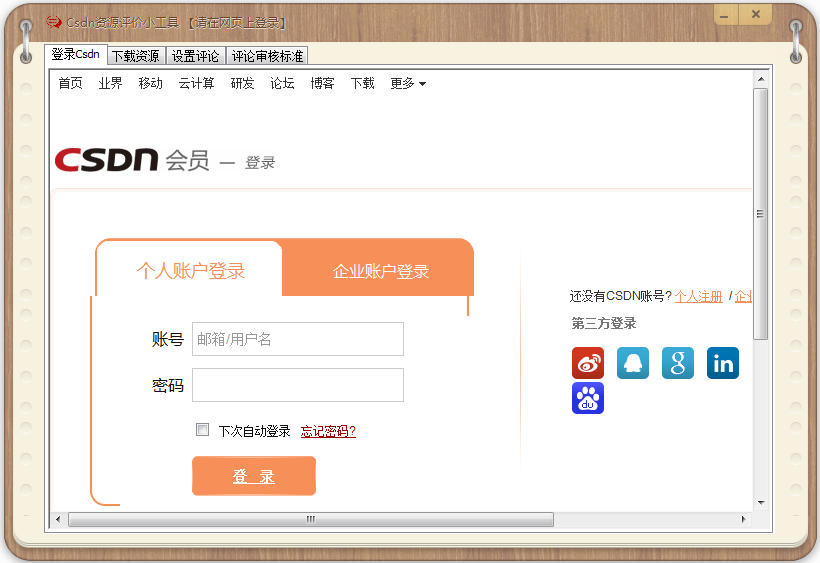Open the 移动 navigation link
The height and width of the screenshot is (563, 820).
(x=151, y=84)
